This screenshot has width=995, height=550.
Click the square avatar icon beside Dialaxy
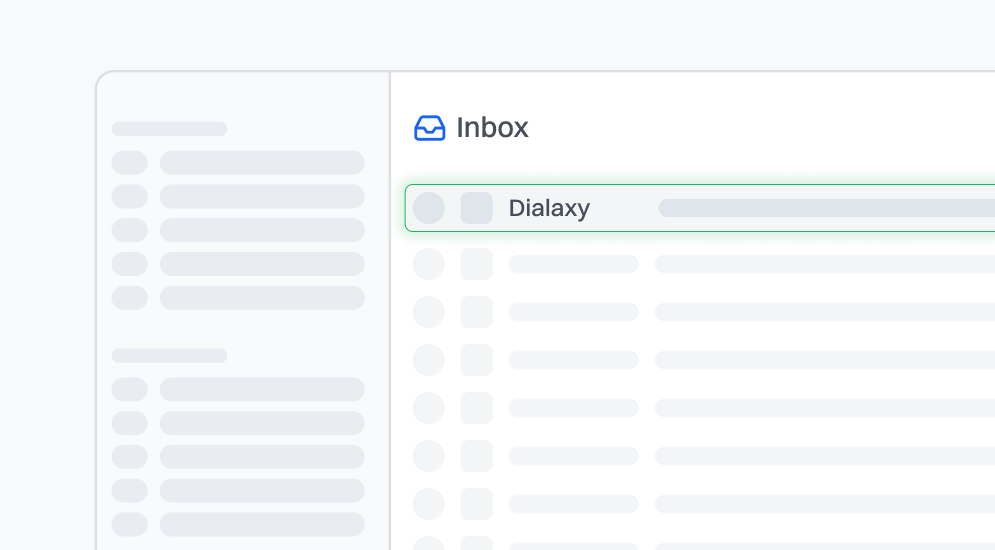(477, 208)
